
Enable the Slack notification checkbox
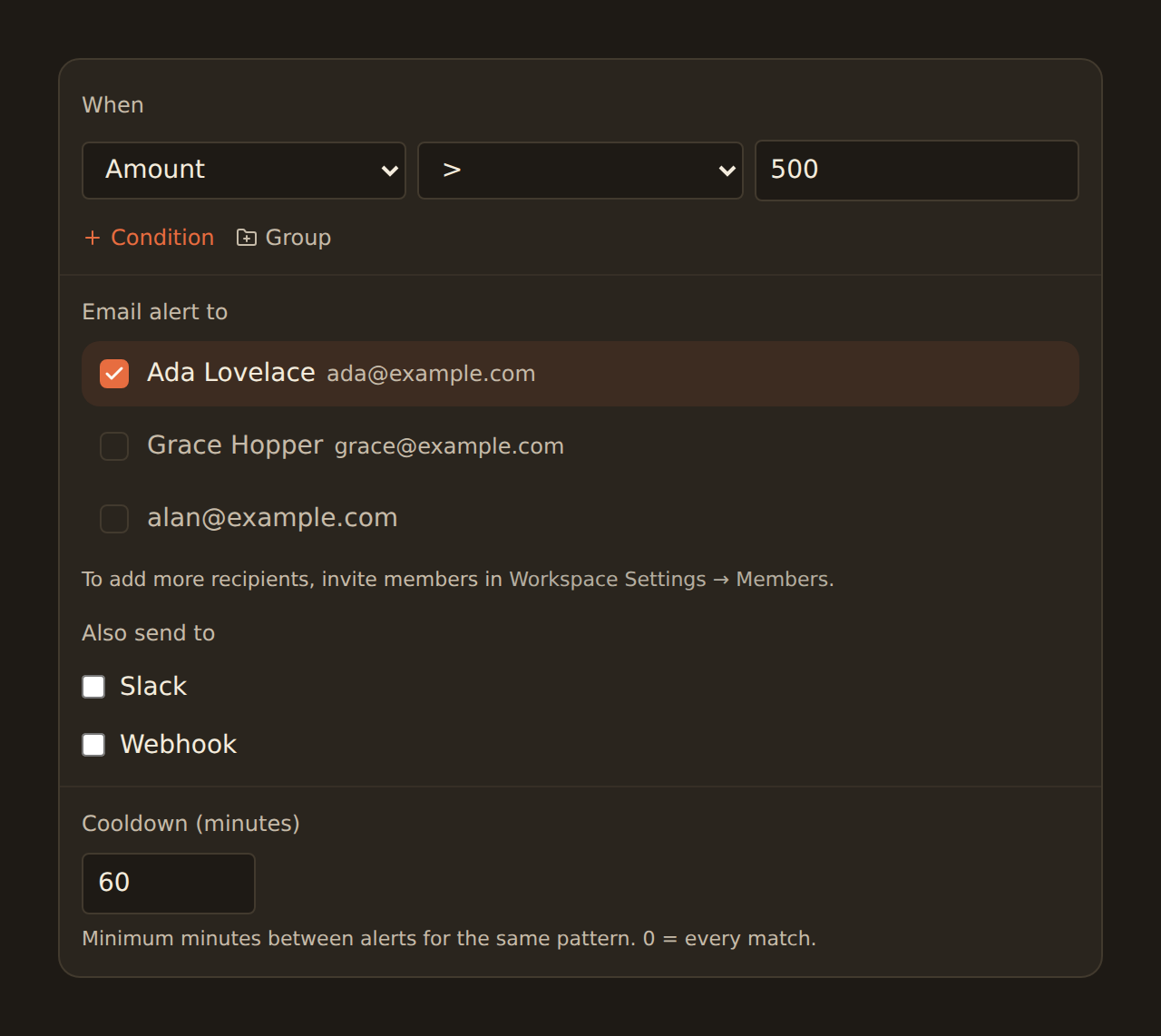tap(93, 687)
